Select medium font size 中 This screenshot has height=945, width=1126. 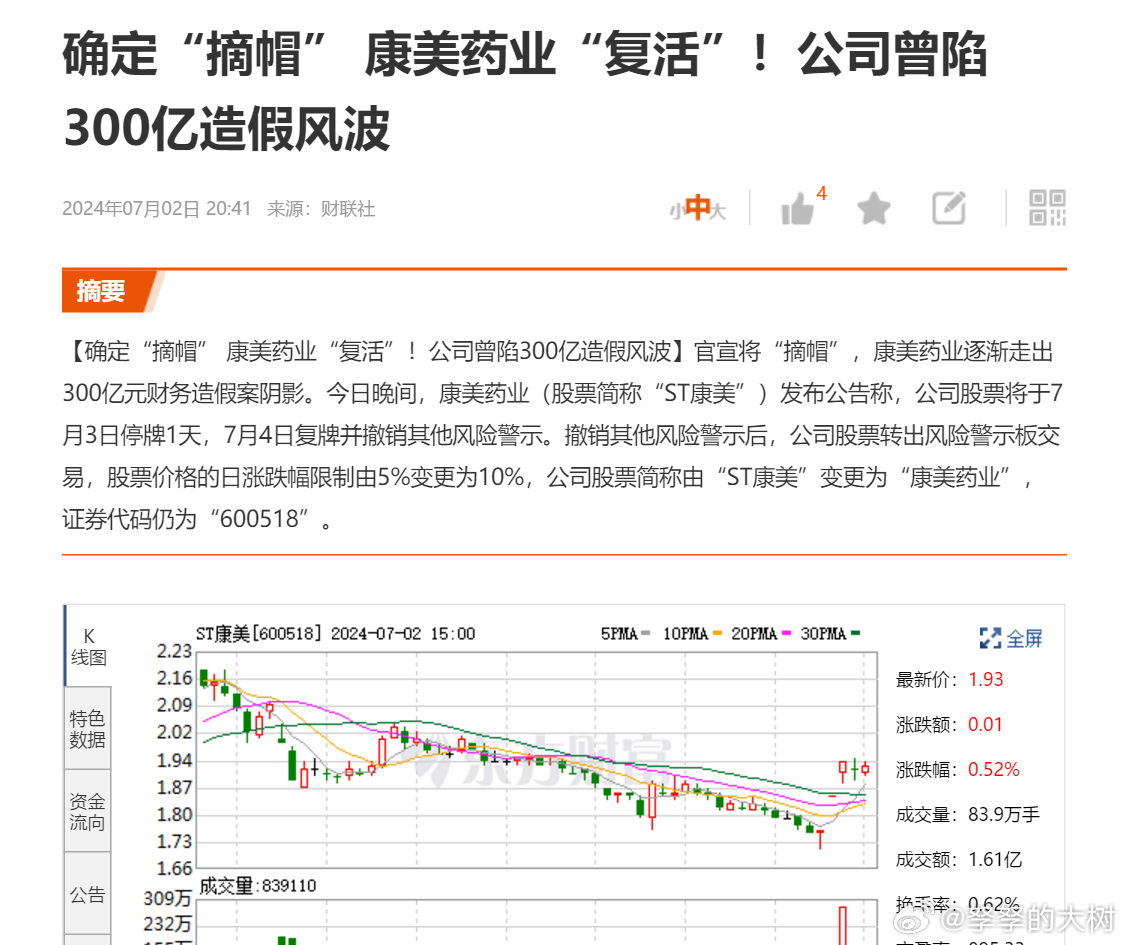(x=697, y=208)
